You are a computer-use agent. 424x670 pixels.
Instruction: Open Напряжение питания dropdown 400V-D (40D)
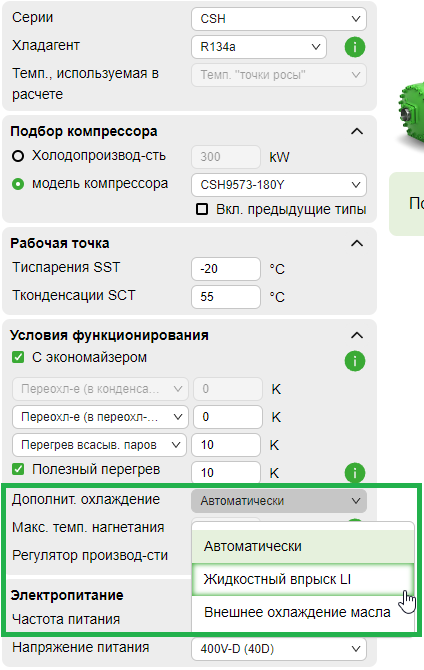coord(279,649)
